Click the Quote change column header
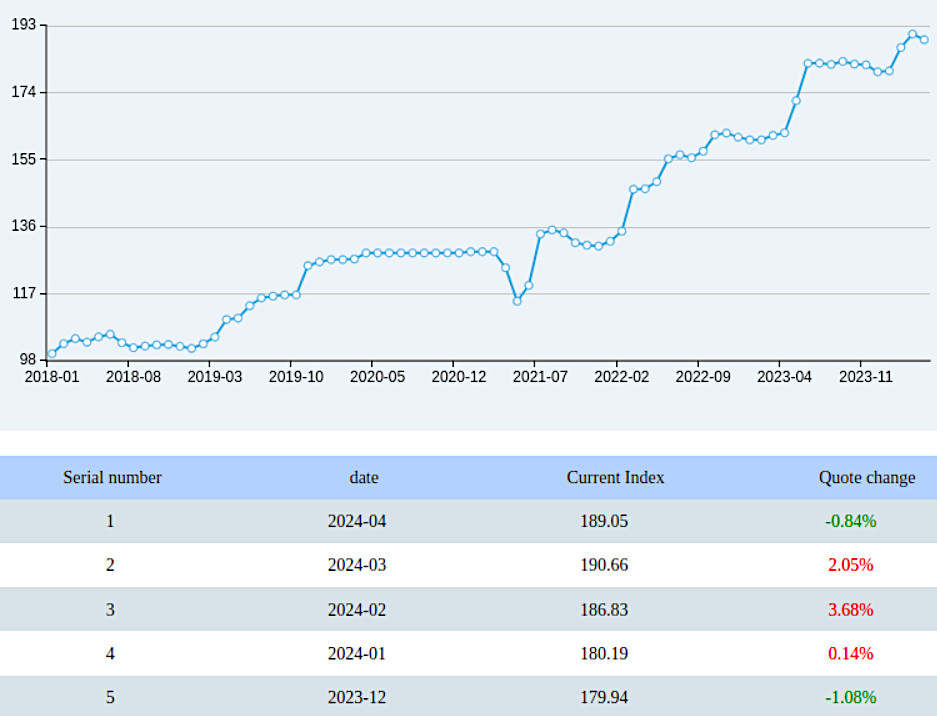Screen dimensions: 937x716 (866, 477)
